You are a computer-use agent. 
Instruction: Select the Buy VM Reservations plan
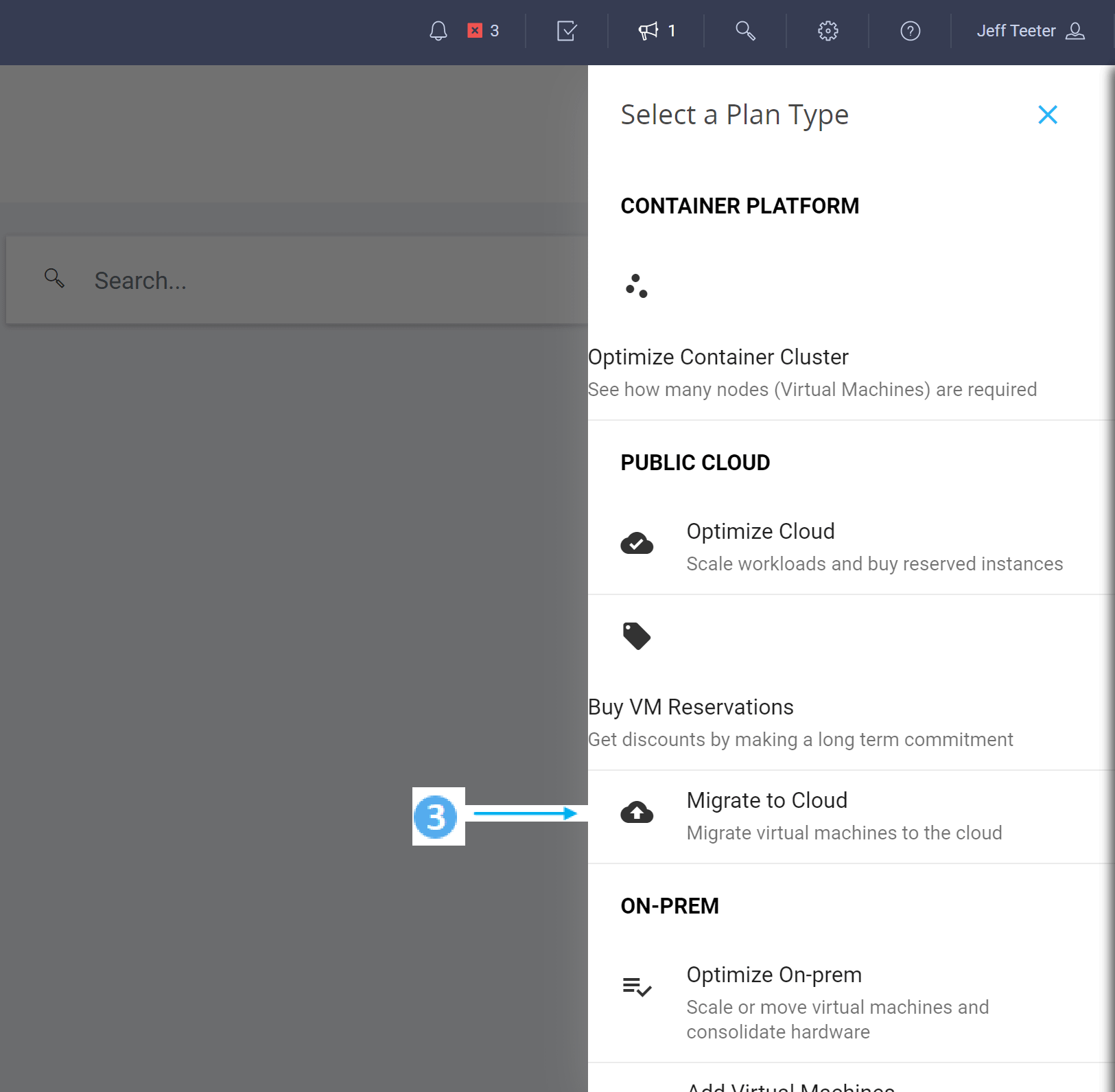coord(690,707)
